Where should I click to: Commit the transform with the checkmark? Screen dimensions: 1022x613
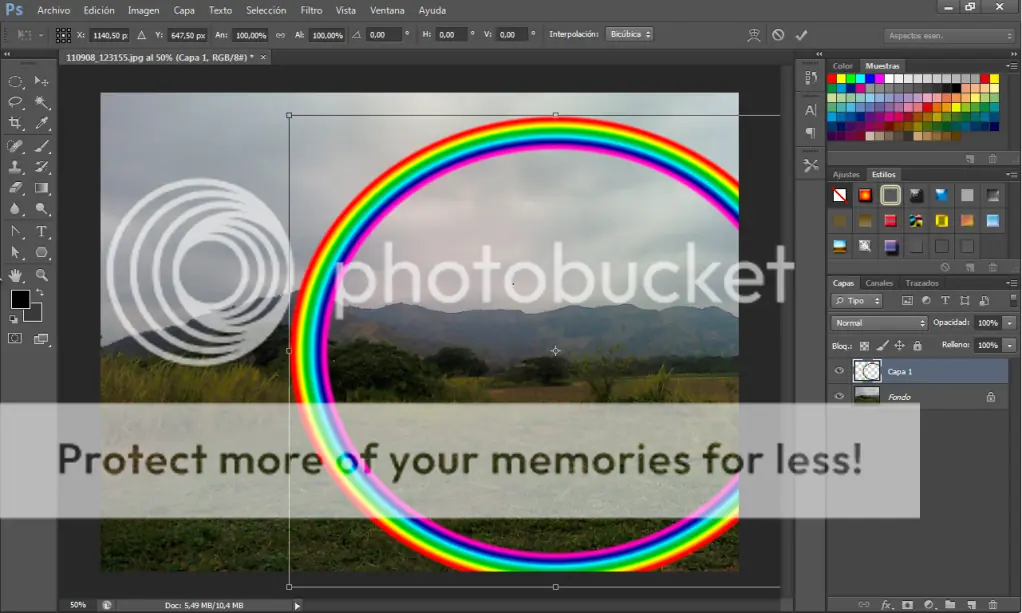802,35
